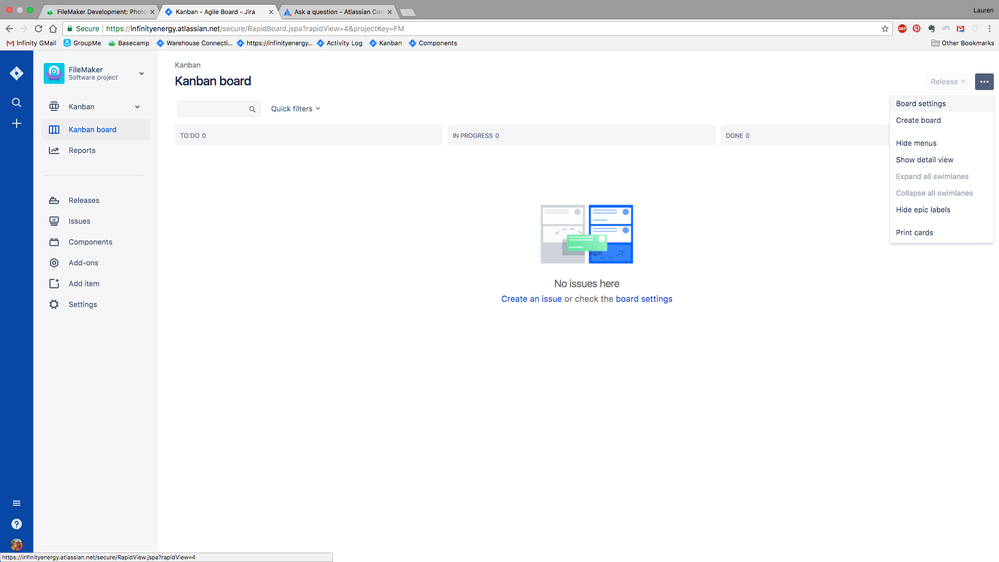Click the Reports chart icon
This screenshot has width=999, height=562.
[54, 150]
